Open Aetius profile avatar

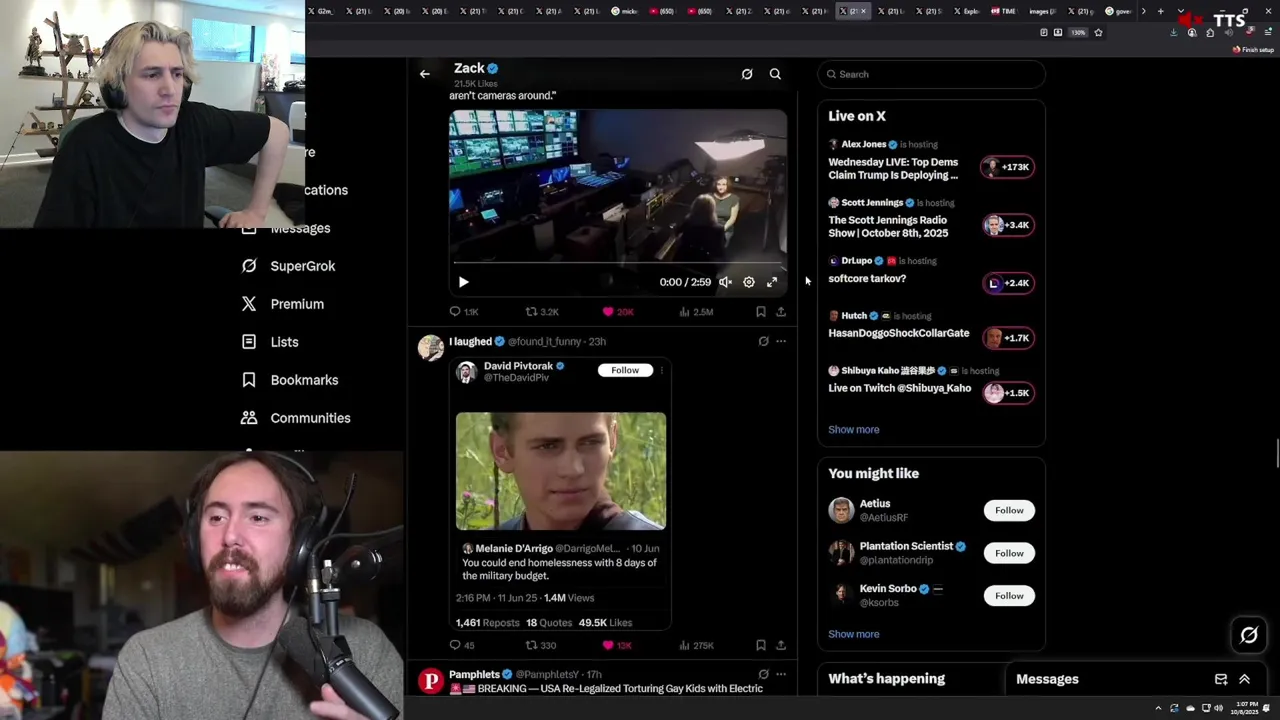pos(841,510)
